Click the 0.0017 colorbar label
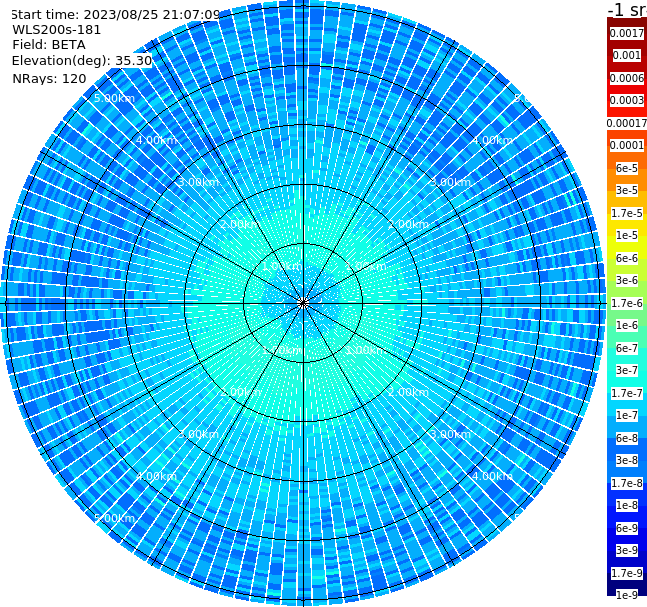This screenshot has height=607, width=647. tap(627, 33)
